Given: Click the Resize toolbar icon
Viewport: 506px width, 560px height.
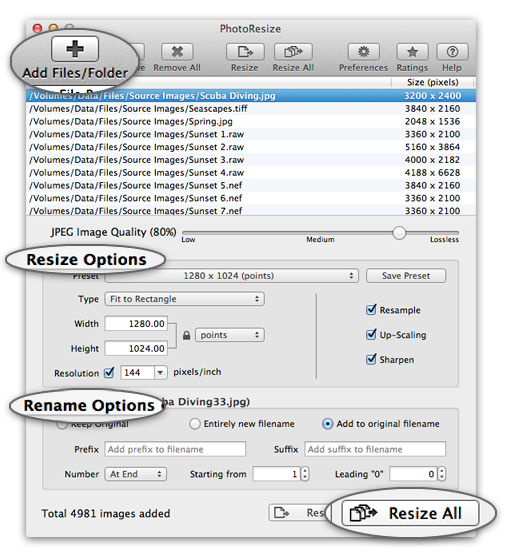Looking at the screenshot, I should coord(245,52).
